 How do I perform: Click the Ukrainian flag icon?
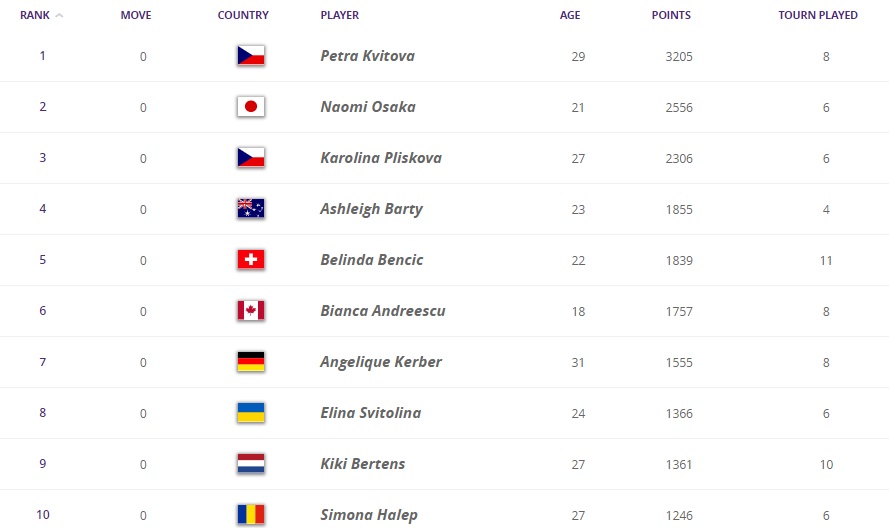pos(251,413)
